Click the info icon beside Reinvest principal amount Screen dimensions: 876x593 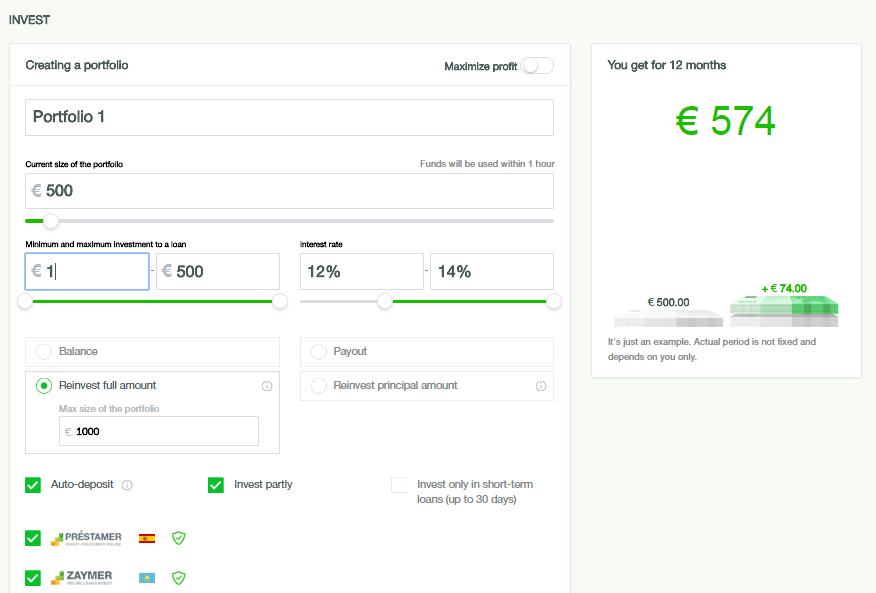pos(541,386)
